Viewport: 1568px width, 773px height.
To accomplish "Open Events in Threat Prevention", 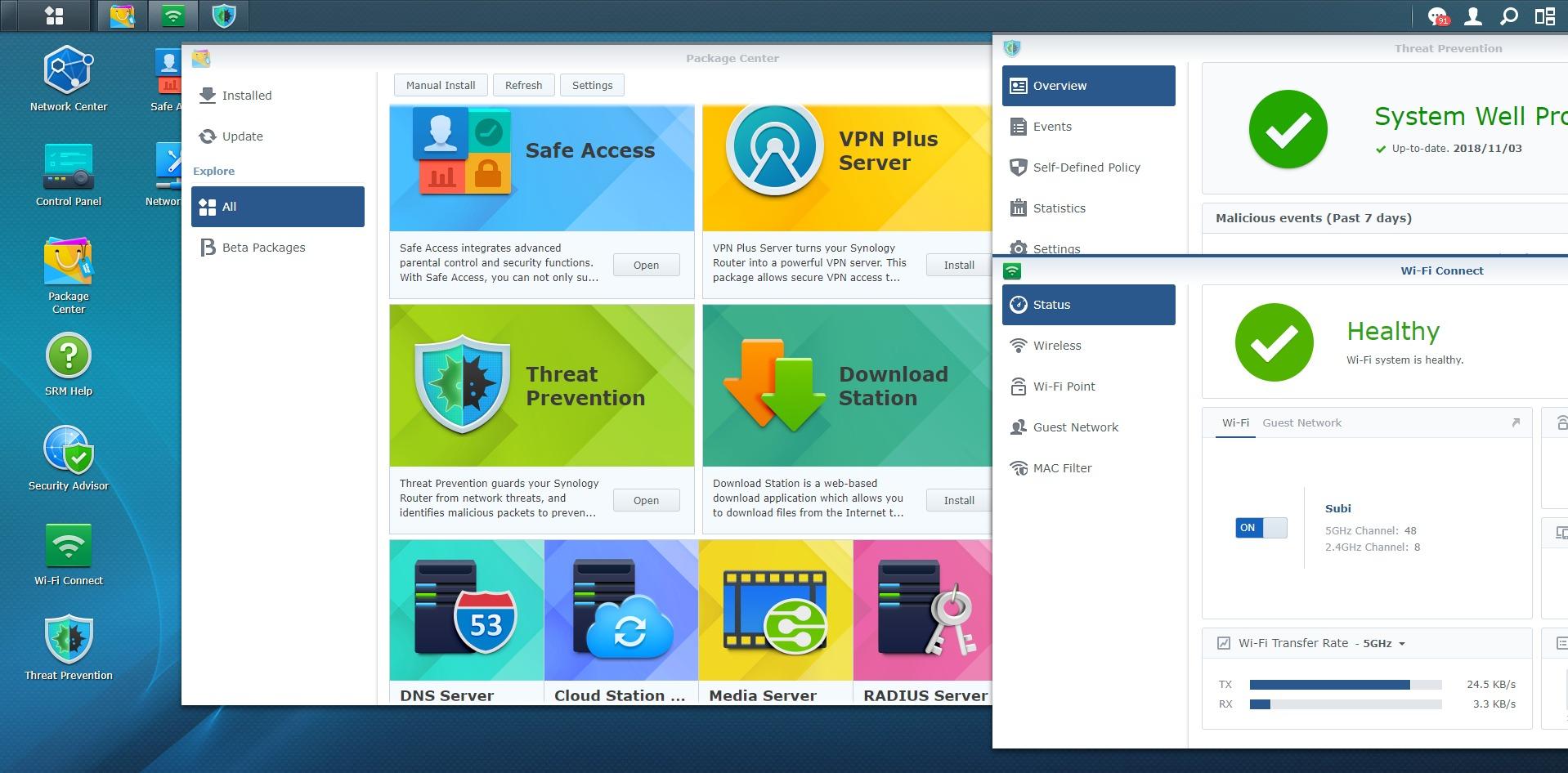I will click(x=1089, y=127).
